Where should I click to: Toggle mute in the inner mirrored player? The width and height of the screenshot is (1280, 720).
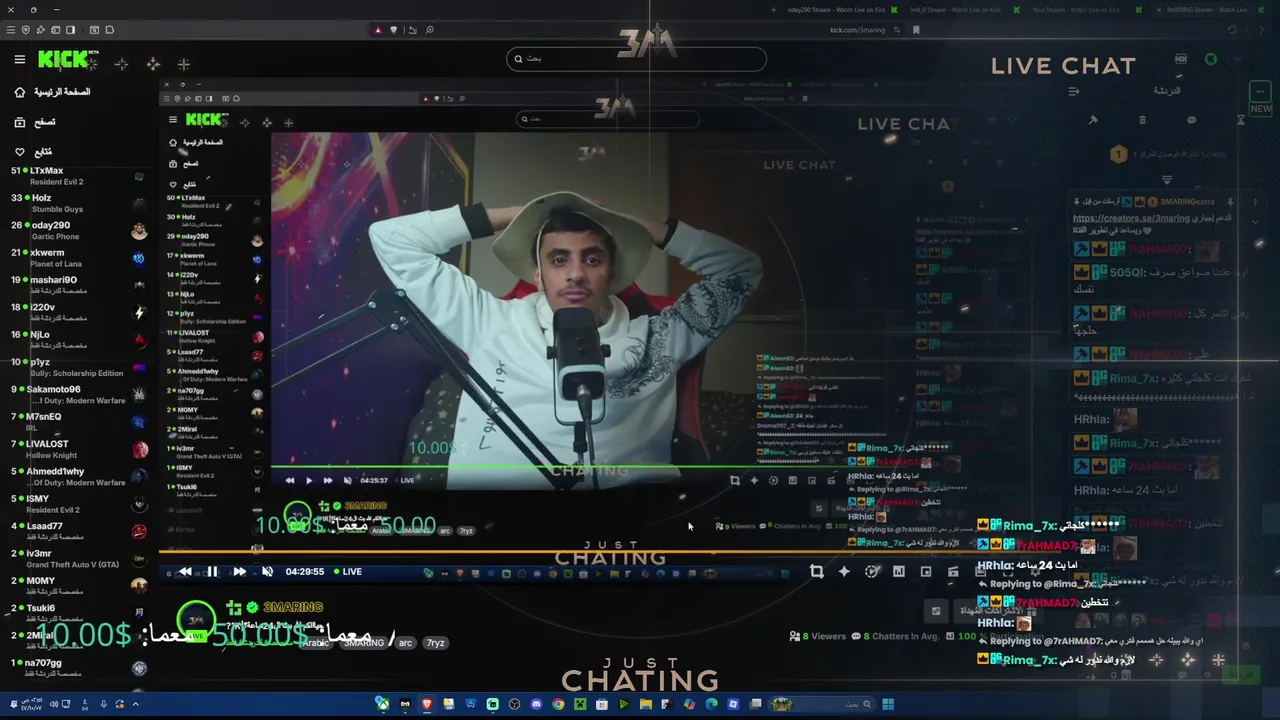[x=347, y=481]
